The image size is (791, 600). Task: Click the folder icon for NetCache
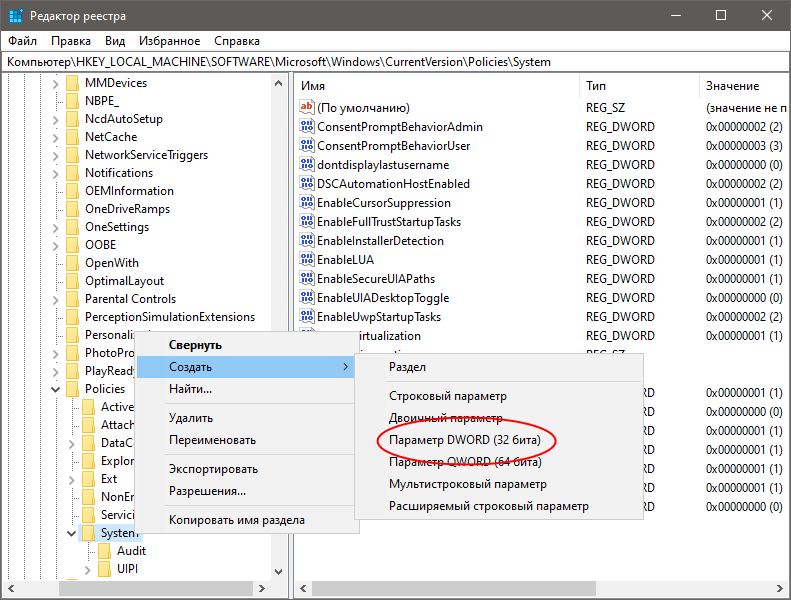(72, 137)
